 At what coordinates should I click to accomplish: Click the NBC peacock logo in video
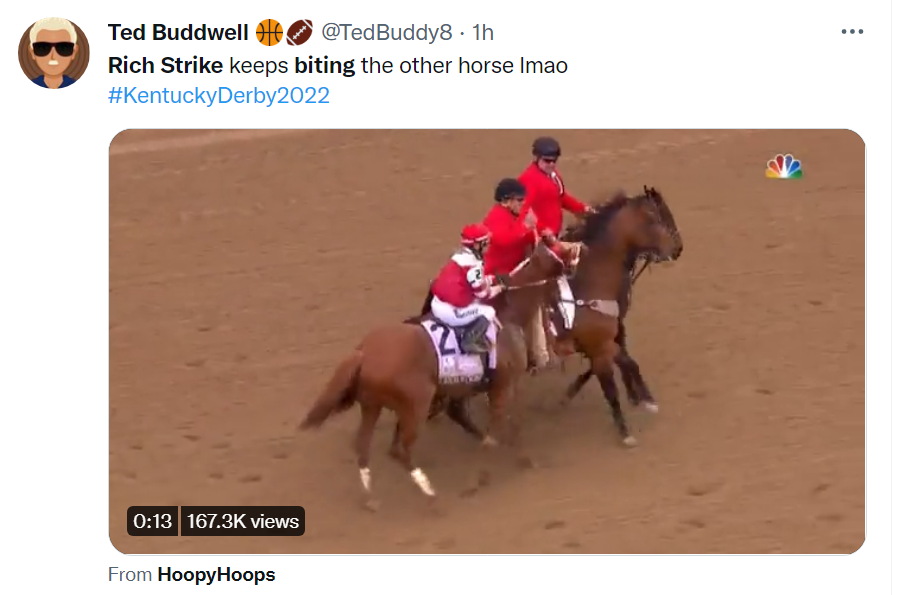[x=783, y=166]
